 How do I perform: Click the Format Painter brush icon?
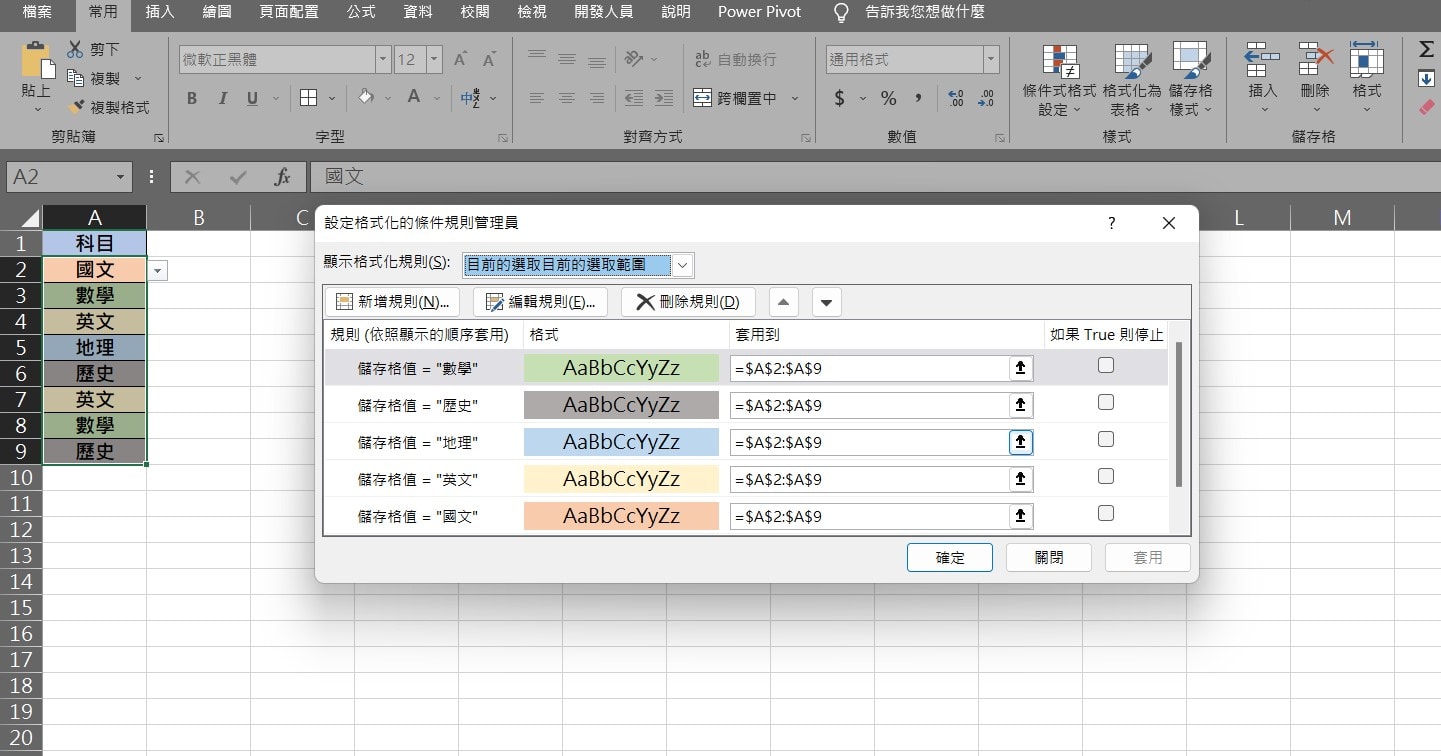pos(76,107)
